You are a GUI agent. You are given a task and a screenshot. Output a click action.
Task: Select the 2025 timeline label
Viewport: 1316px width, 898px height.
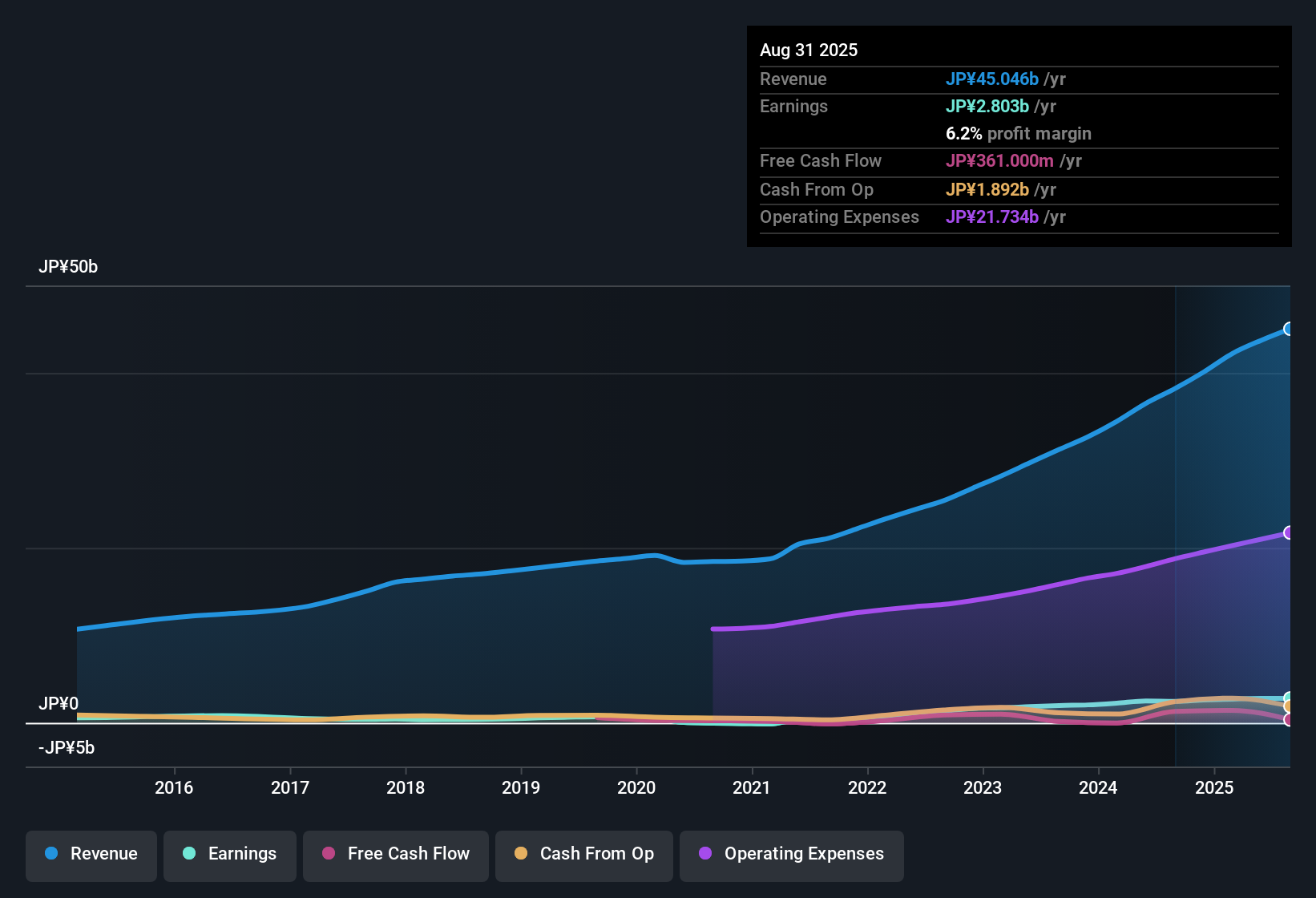click(1214, 787)
